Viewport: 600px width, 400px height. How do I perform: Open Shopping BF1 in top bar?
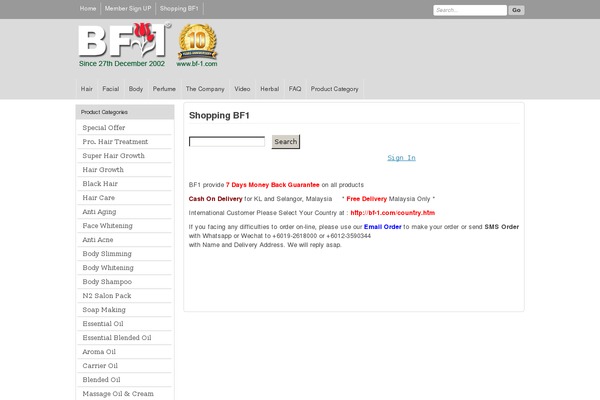pos(179,8)
